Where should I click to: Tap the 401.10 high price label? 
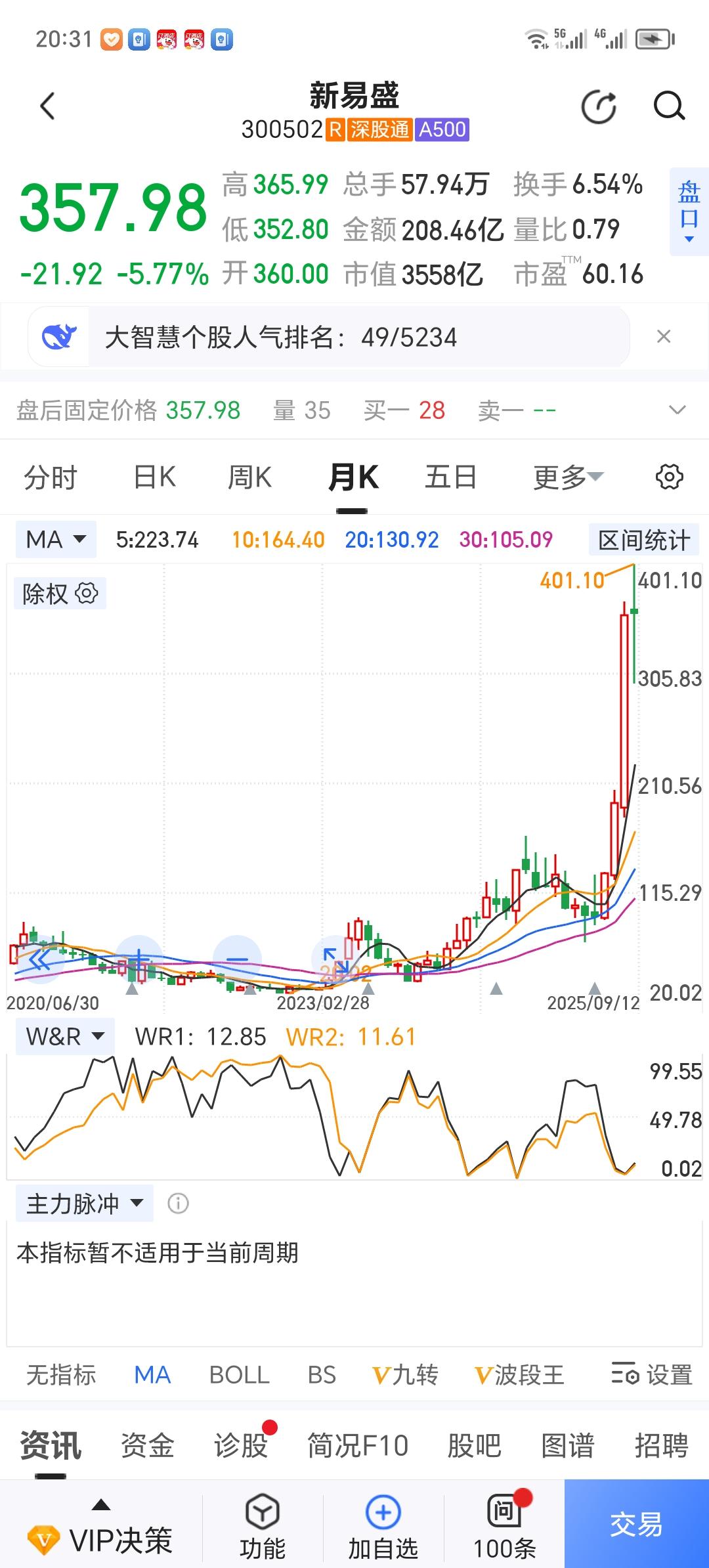coord(571,580)
